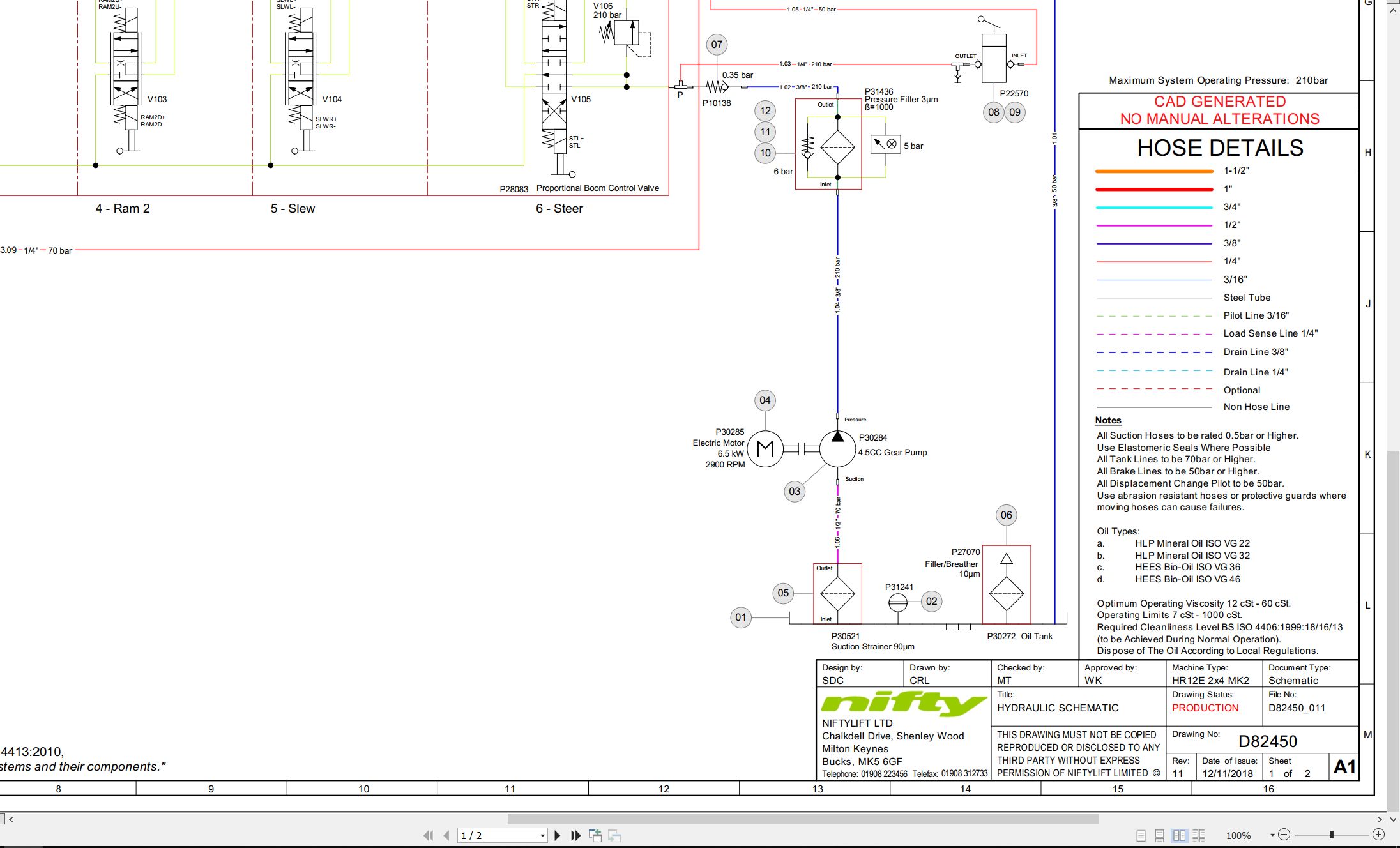The width and height of the screenshot is (1400, 848).
Task: Click the zoom slider handle
Action: 1332,835
